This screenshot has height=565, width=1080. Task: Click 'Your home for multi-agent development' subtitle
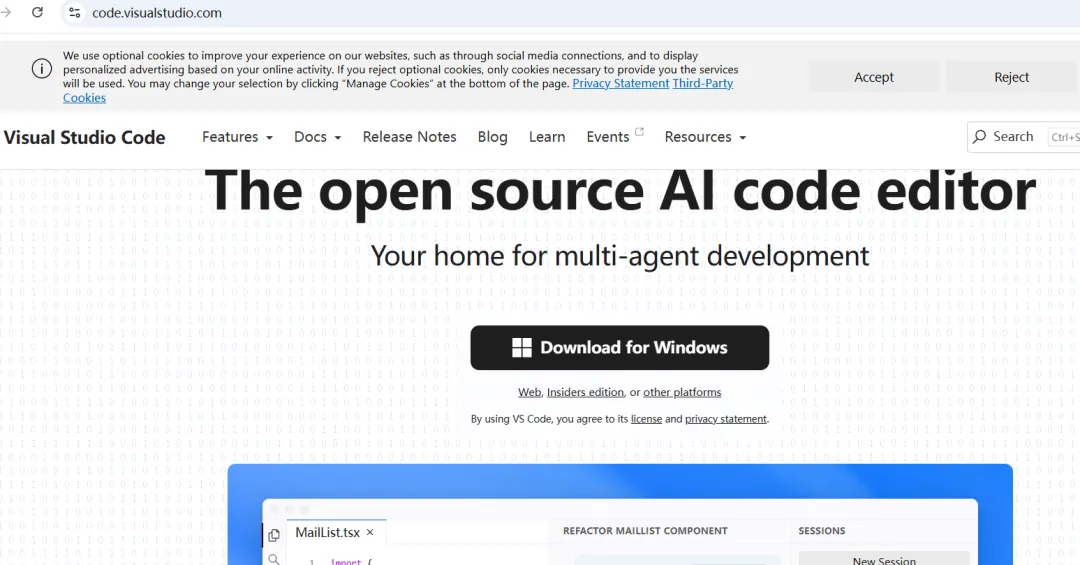[620, 256]
